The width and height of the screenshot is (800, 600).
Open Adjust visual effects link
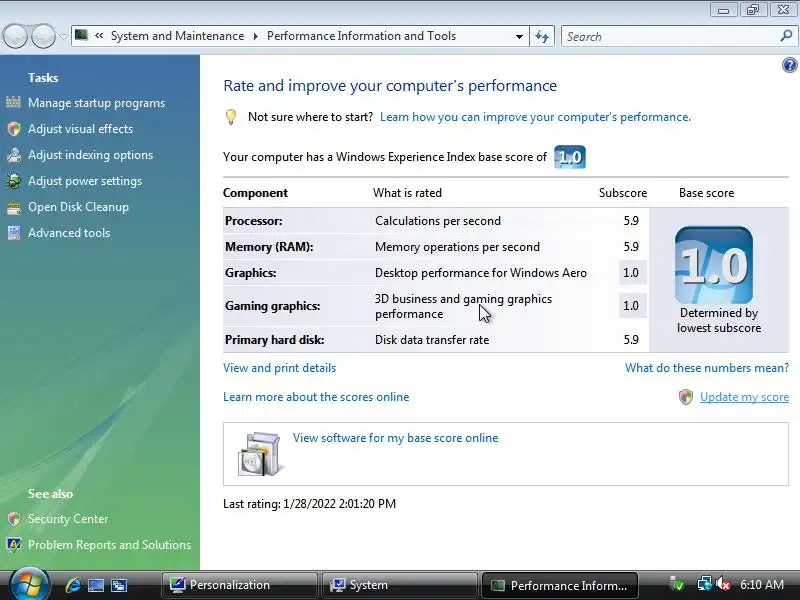coord(80,129)
